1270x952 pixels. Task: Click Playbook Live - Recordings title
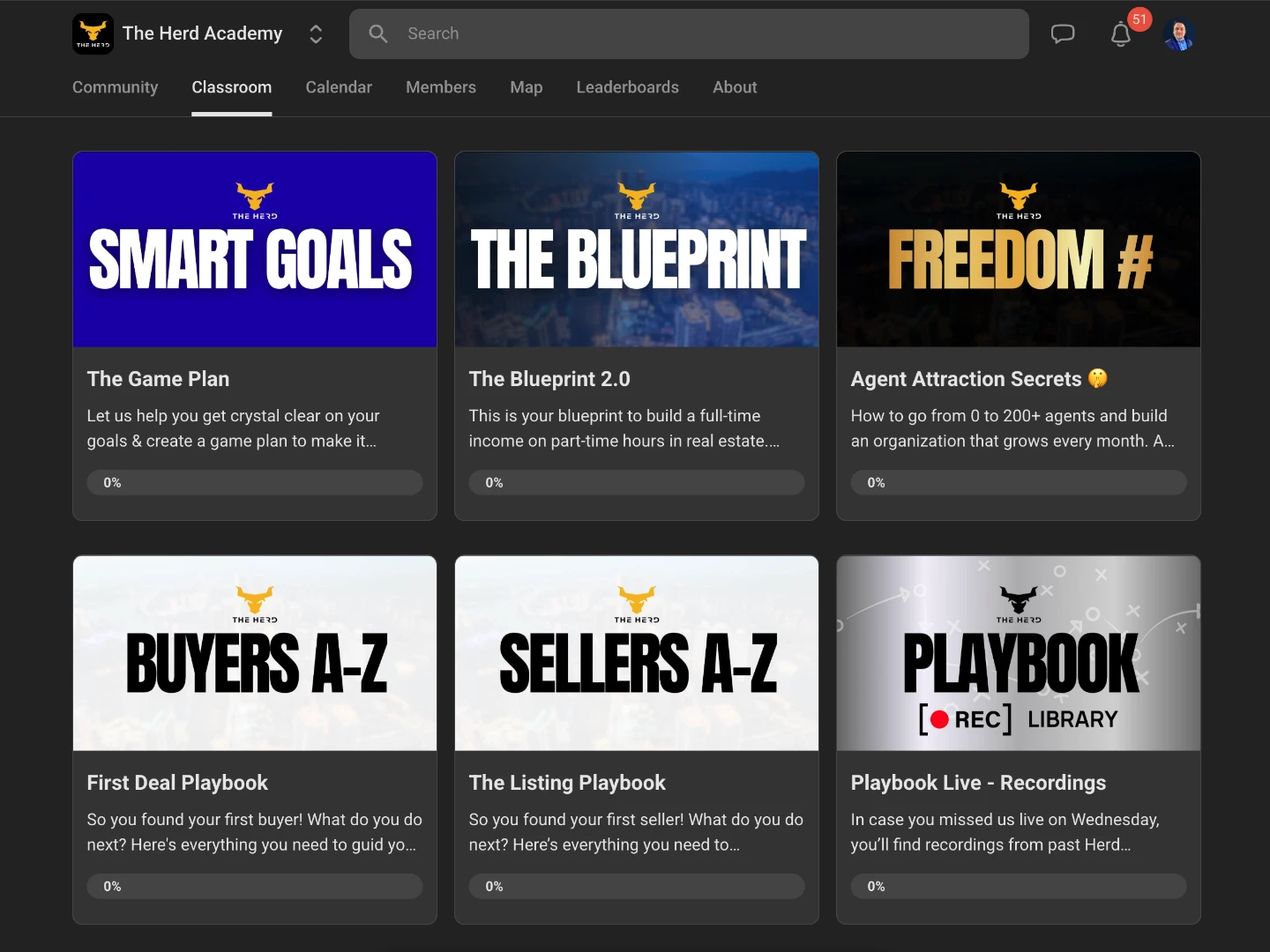point(978,783)
